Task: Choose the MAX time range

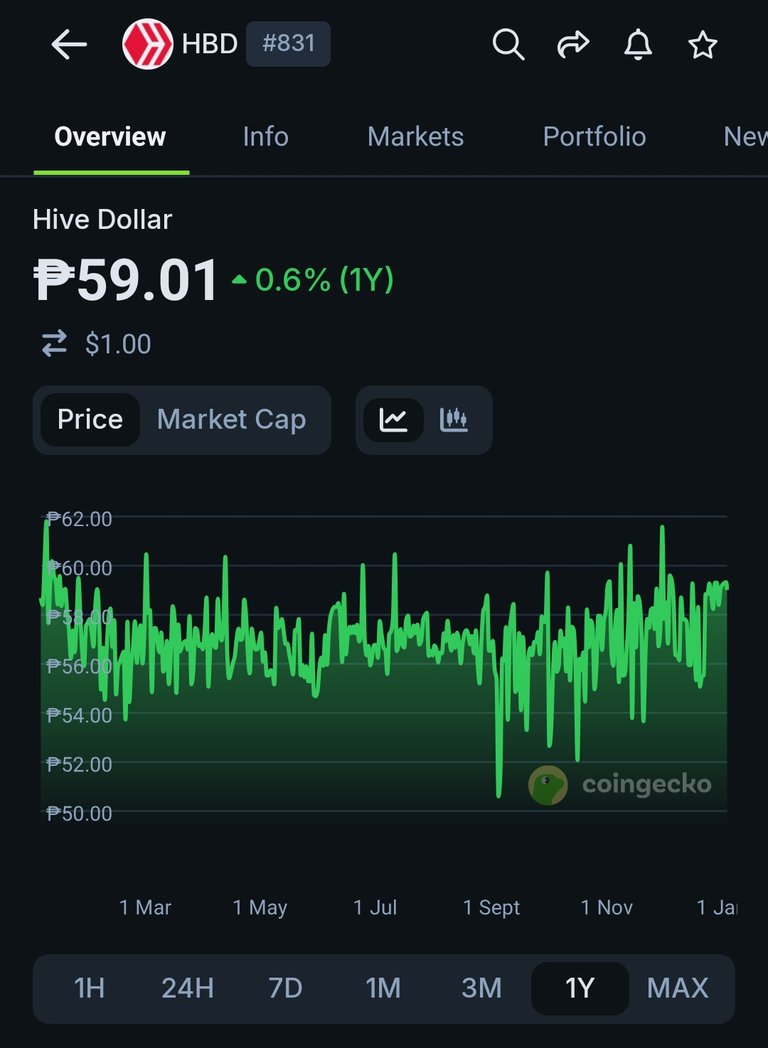Action: pyautogui.click(x=677, y=988)
